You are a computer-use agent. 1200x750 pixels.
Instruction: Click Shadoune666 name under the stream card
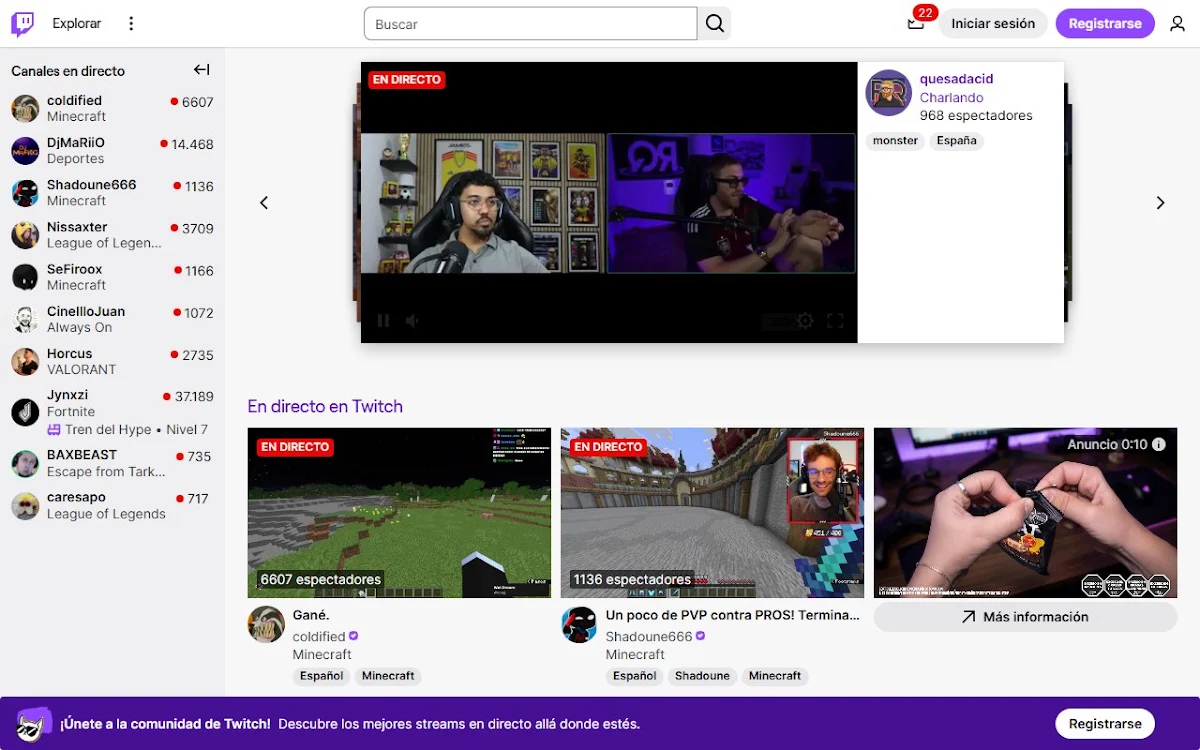649,636
